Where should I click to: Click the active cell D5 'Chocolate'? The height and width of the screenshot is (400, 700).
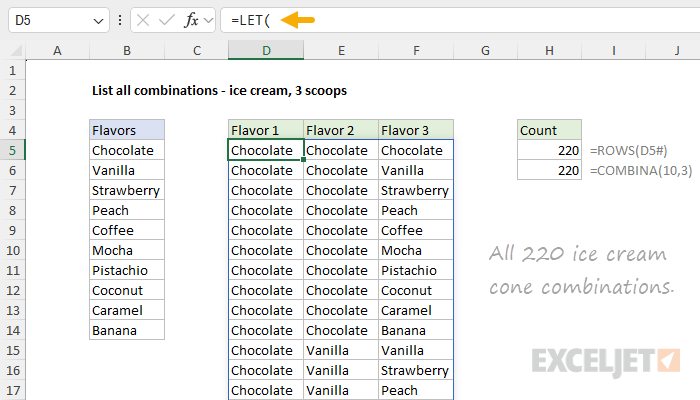[266, 150]
